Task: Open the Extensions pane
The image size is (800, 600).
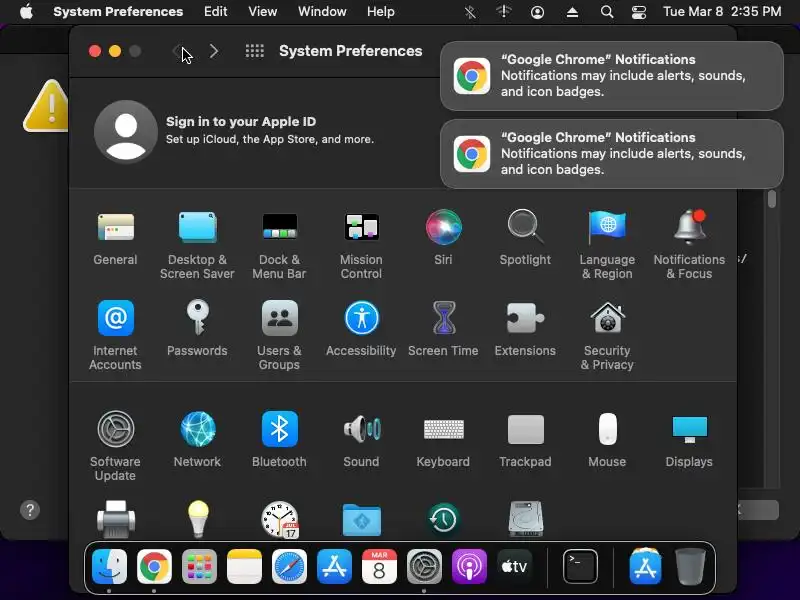Action: click(x=525, y=329)
